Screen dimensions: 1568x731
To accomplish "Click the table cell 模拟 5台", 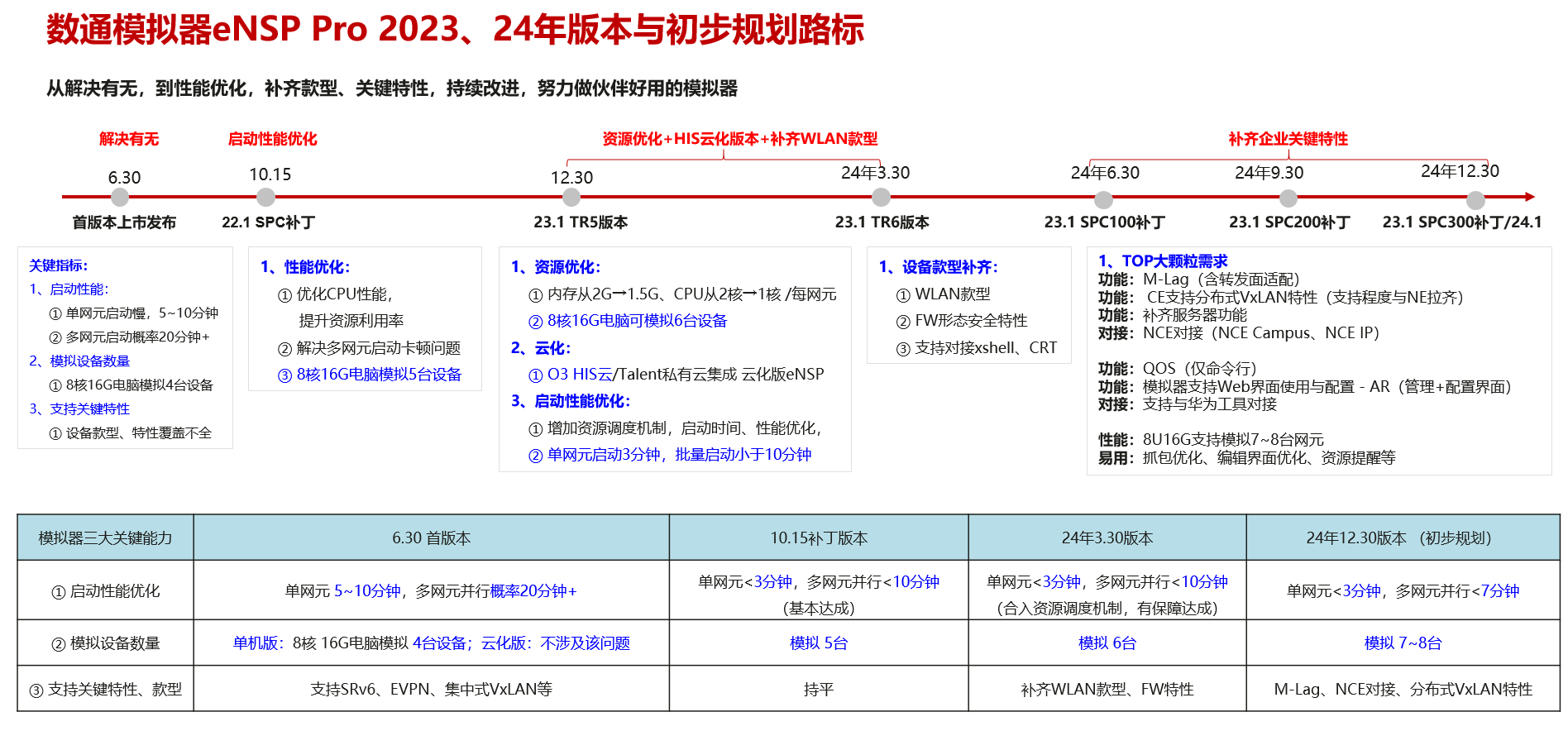I will tap(819, 643).
